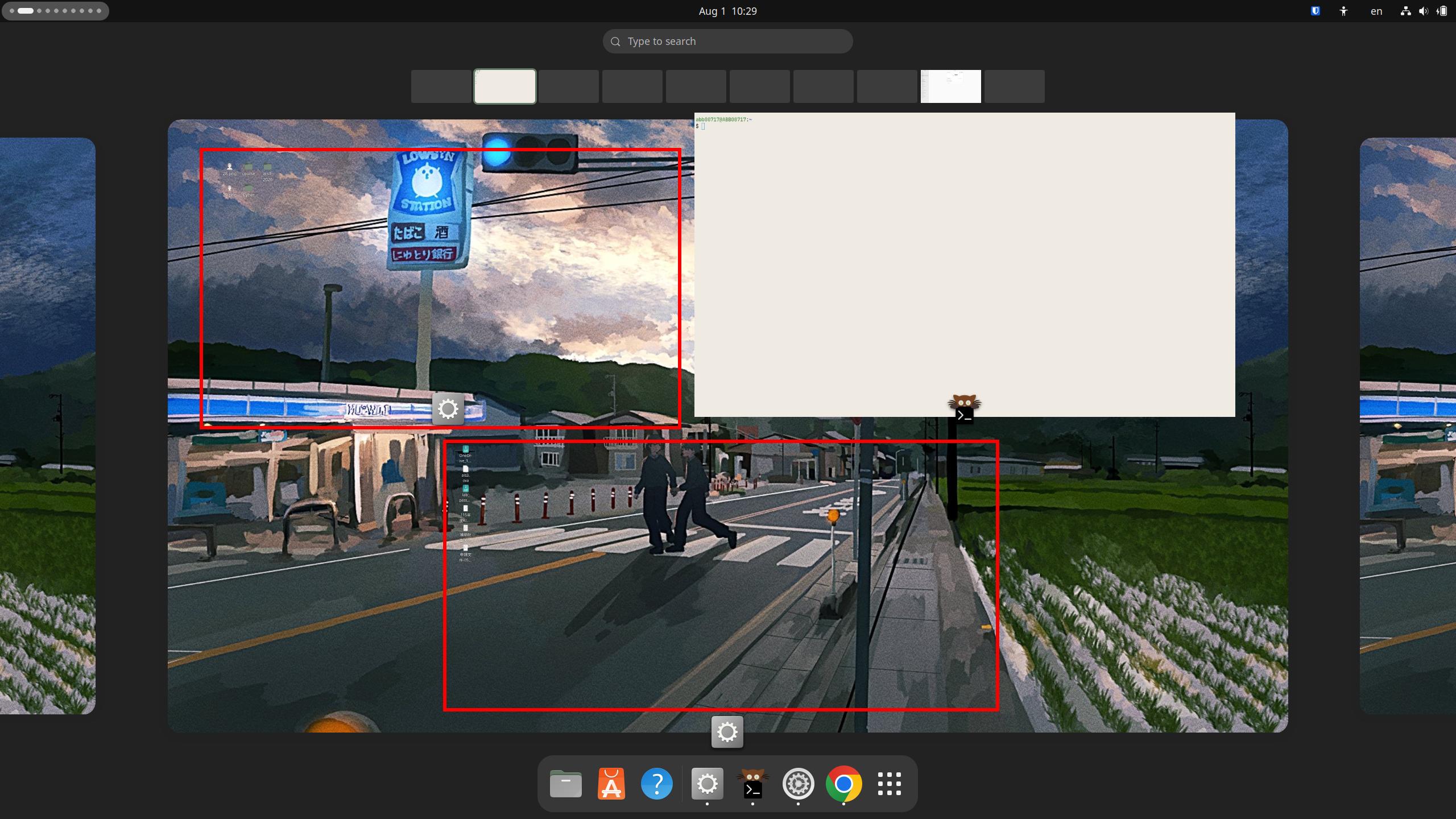
Task: Click the "ais3-2026" desktop folder
Action: coord(267,172)
